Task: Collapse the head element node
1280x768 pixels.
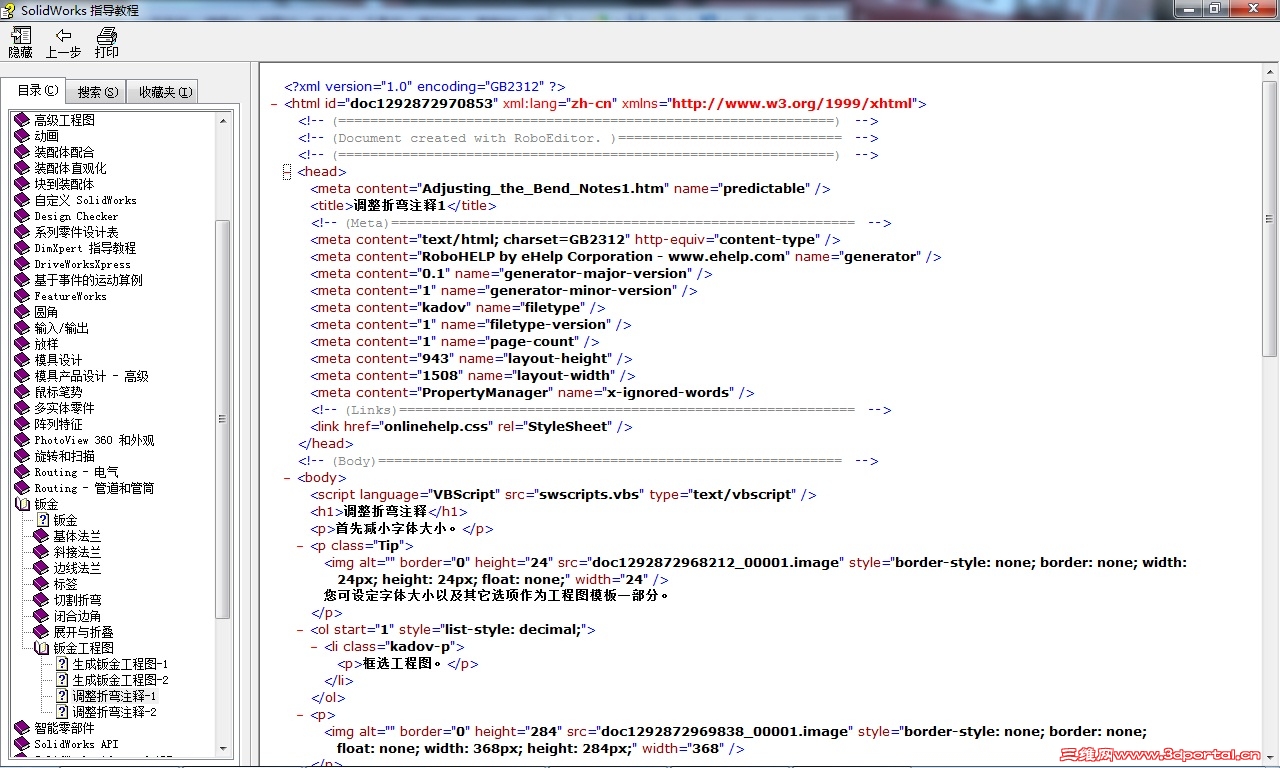Action: click(x=287, y=171)
